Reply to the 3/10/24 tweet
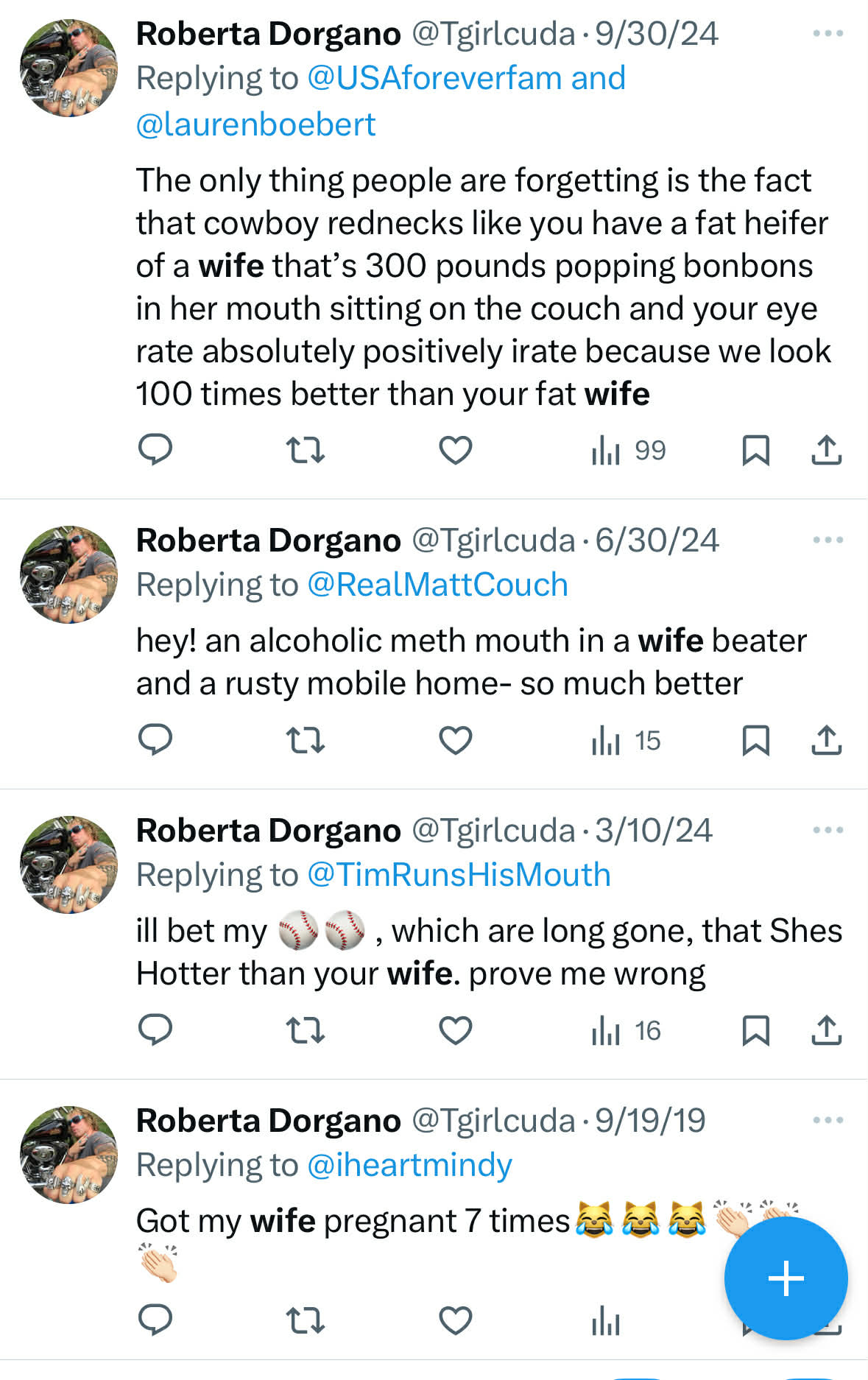 [155, 1029]
